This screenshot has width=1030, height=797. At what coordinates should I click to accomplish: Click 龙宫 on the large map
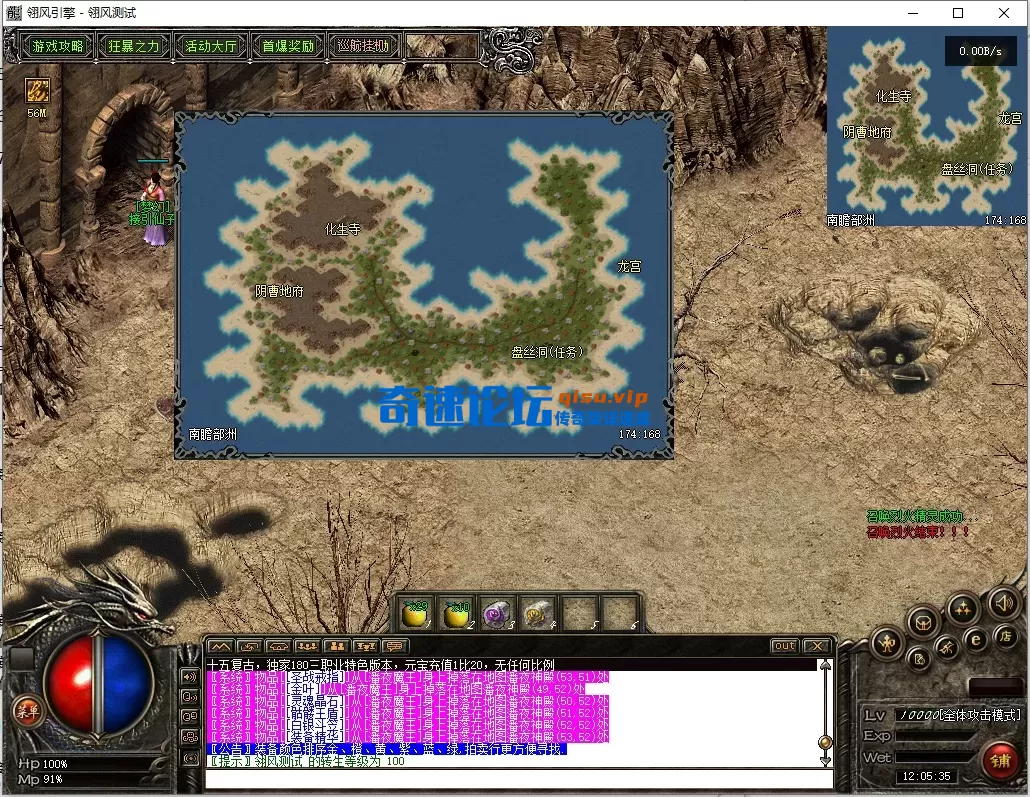tap(629, 266)
